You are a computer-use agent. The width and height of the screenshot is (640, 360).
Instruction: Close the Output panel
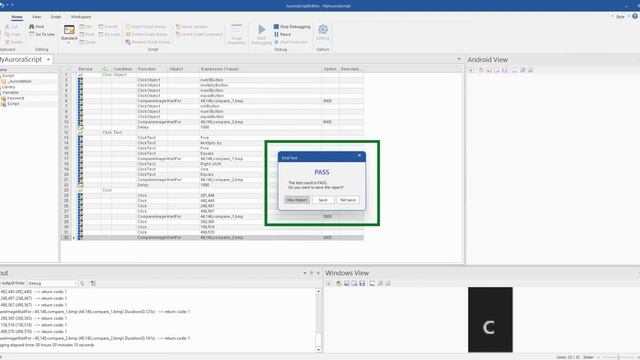(x=318, y=273)
